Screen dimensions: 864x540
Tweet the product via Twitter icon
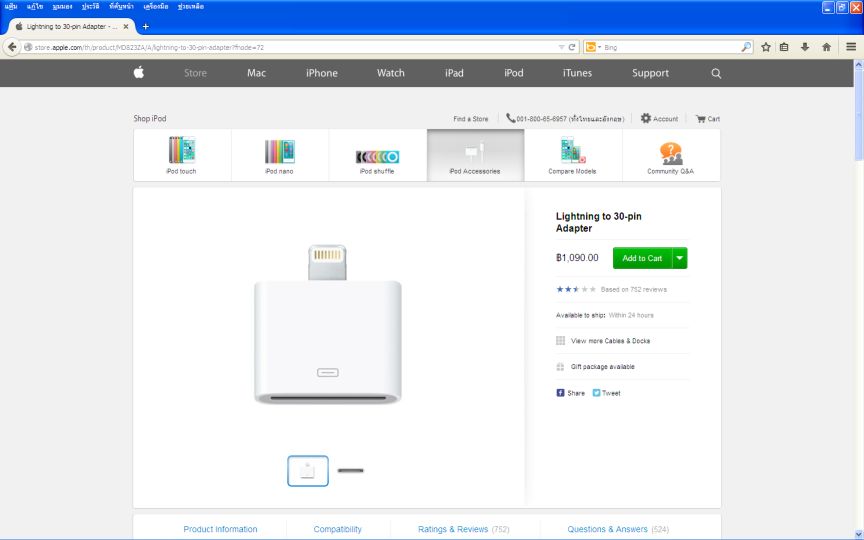[596, 393]
